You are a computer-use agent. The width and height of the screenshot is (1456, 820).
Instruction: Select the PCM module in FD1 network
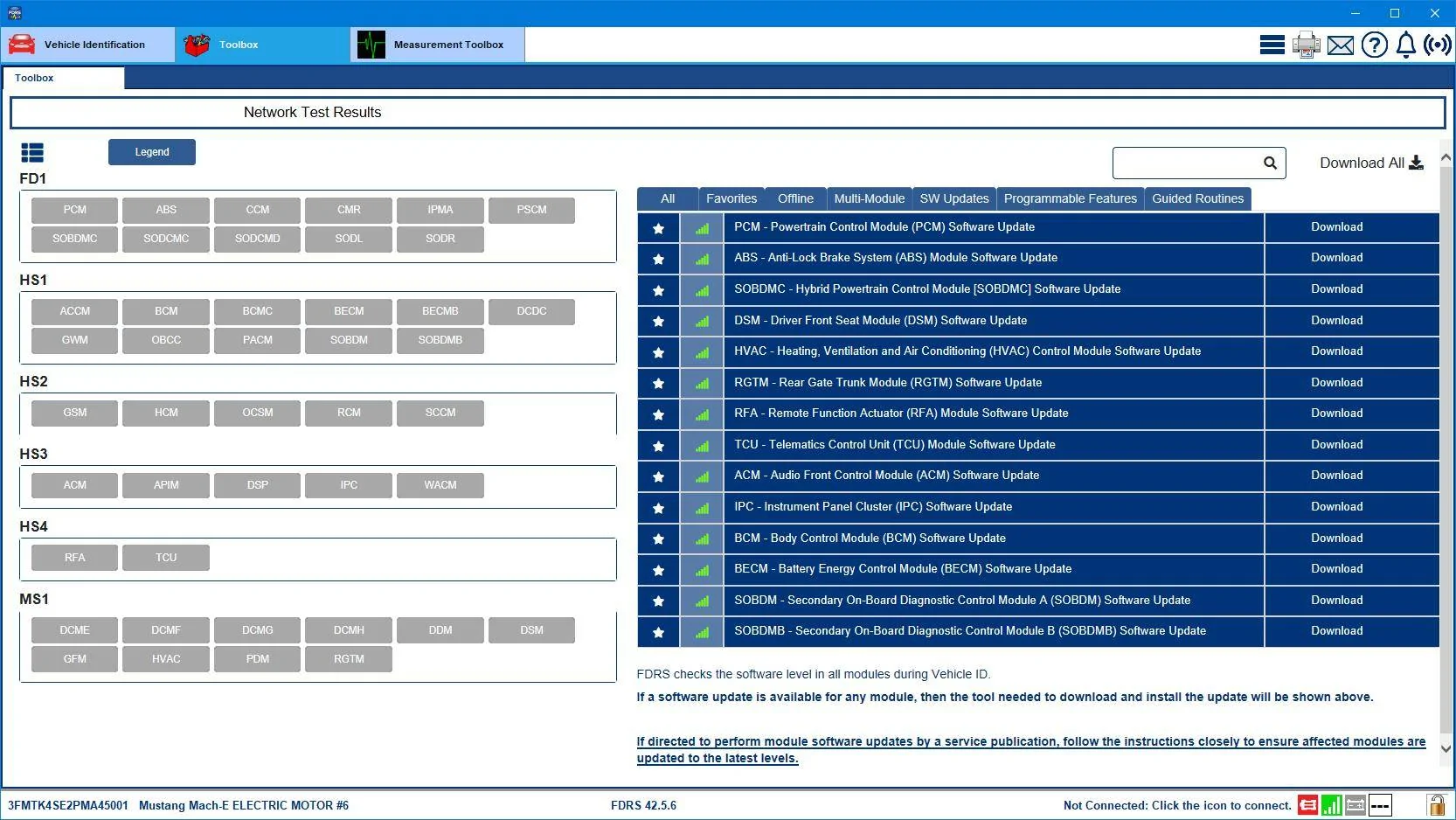tap(74, 211)
